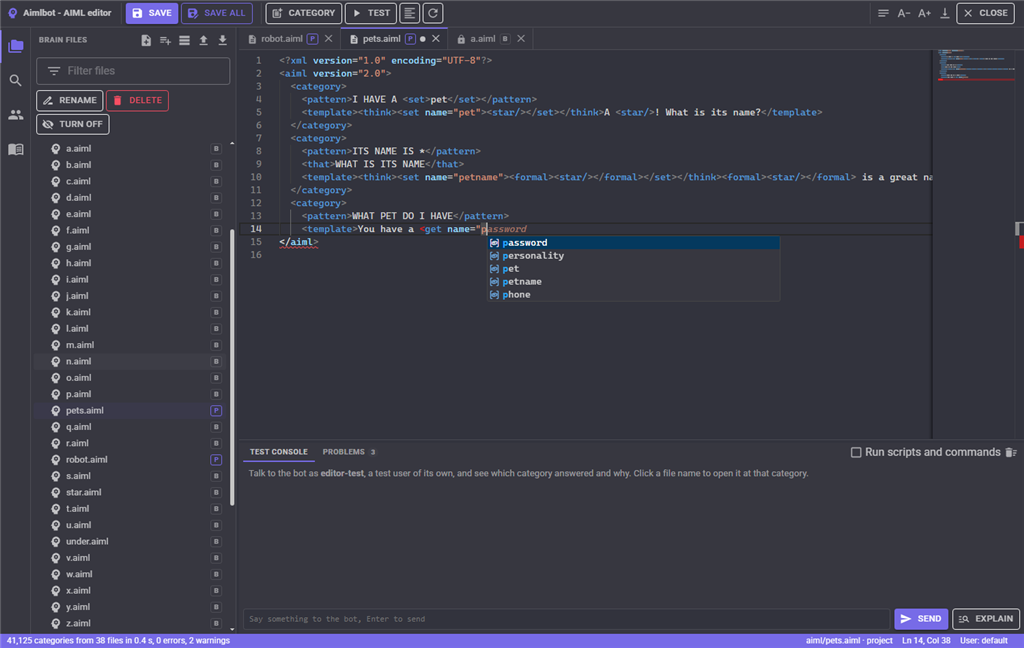Open the users panel in the sidebar
This screenshot has width=1024, height=648.
pyautogui.click(x=16, y=115)
